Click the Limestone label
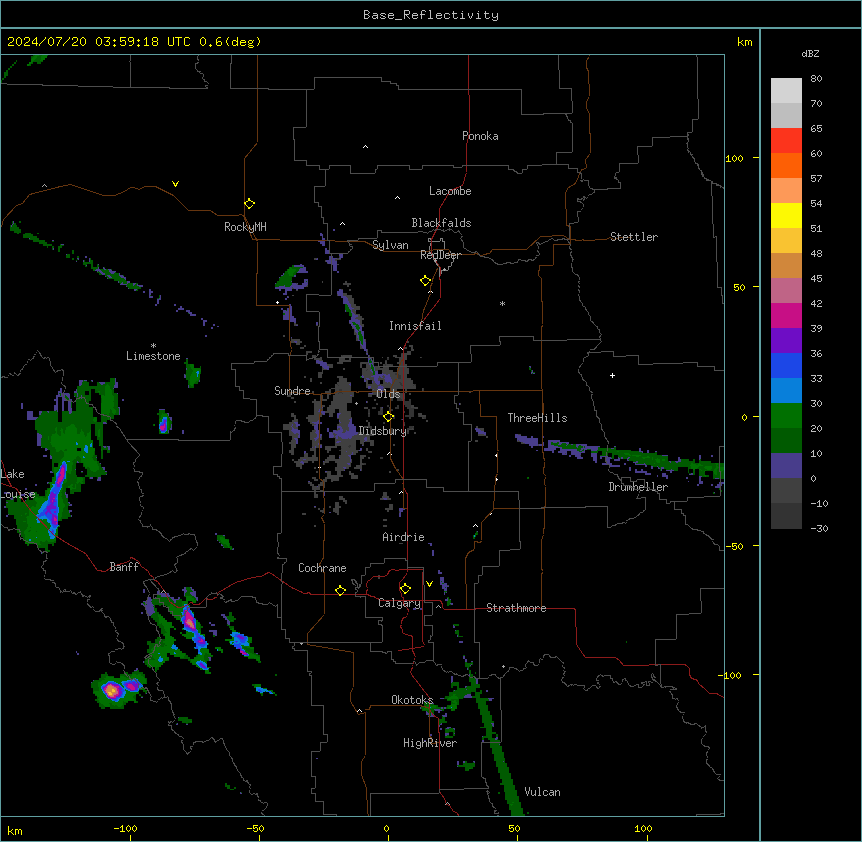The image size is (862, 842). click(153, 356)
